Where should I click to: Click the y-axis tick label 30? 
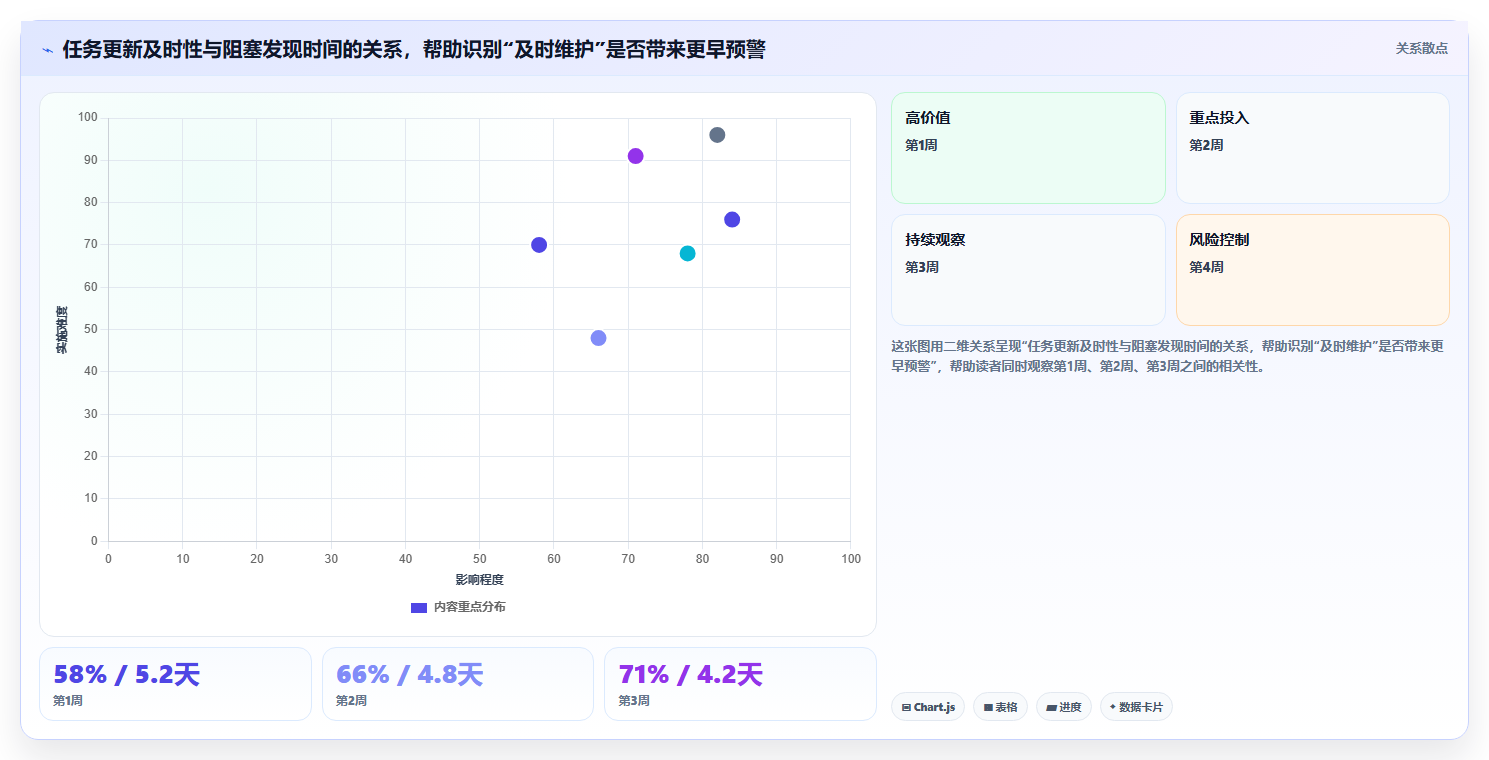[91, 414]
